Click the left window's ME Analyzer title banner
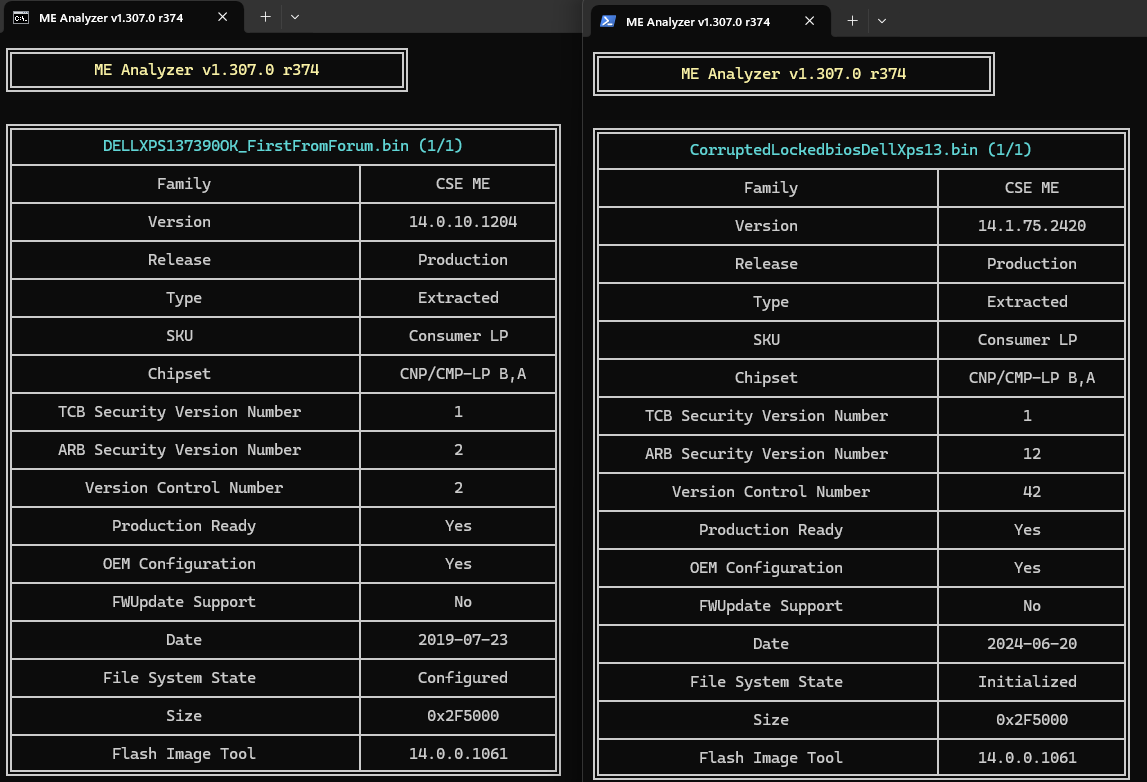This screenshot has width=1147, height=782. pos(206,70)
